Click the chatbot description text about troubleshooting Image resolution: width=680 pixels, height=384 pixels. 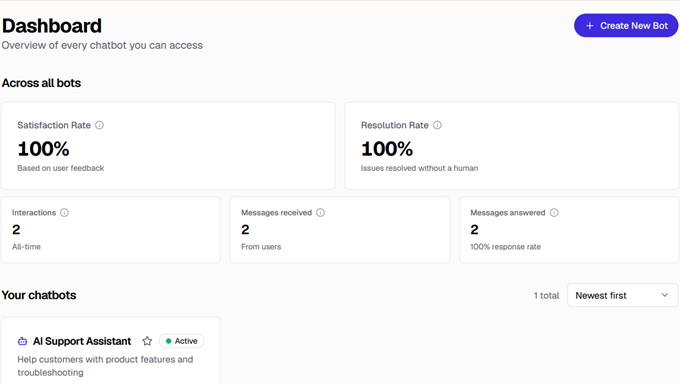pos(105,366)
